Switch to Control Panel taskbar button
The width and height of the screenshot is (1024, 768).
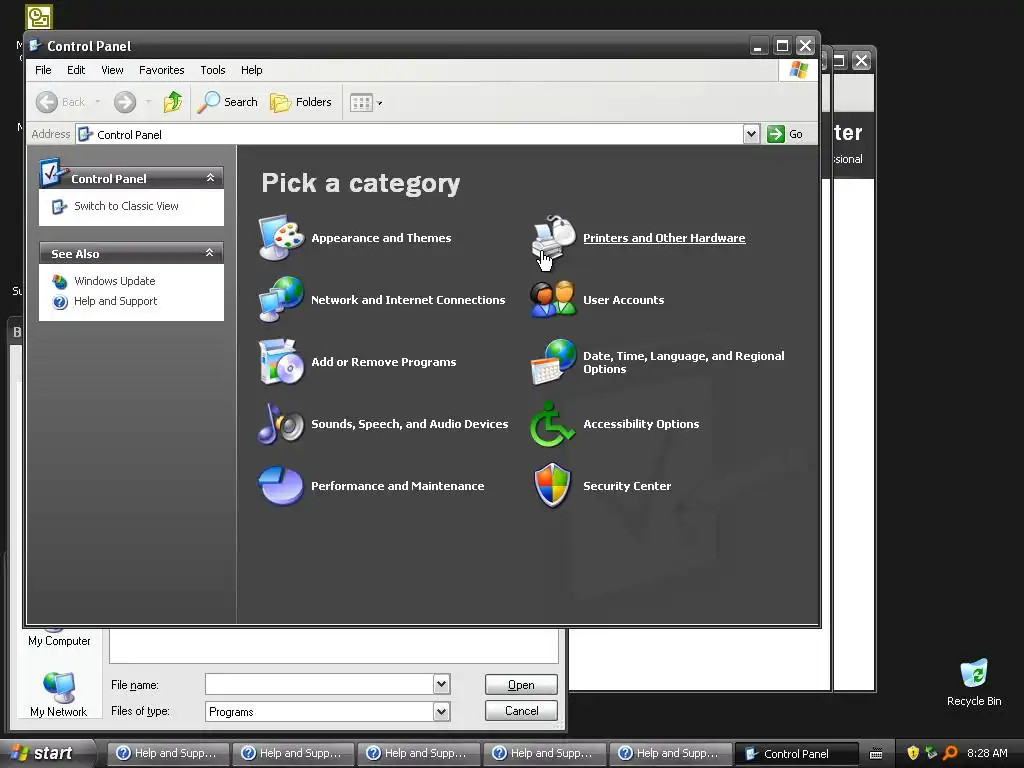coord(796,753)
